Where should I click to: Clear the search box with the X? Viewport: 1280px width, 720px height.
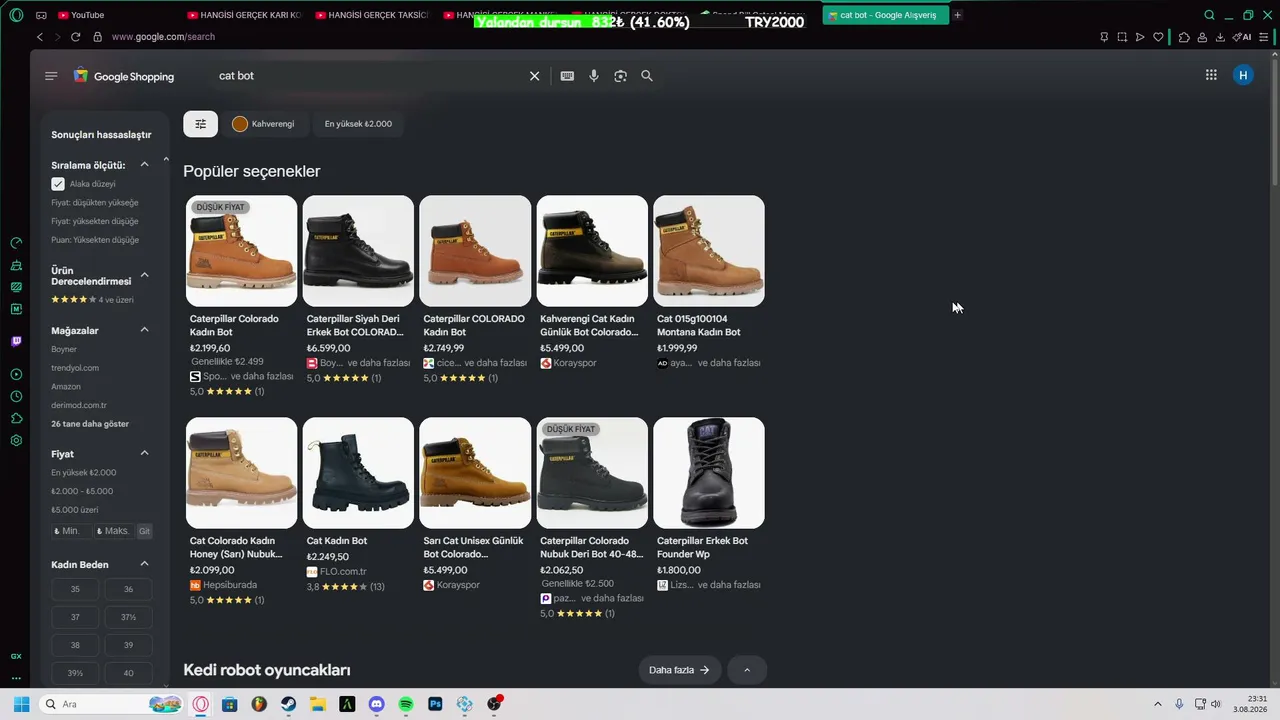click(x=534, y=76)
